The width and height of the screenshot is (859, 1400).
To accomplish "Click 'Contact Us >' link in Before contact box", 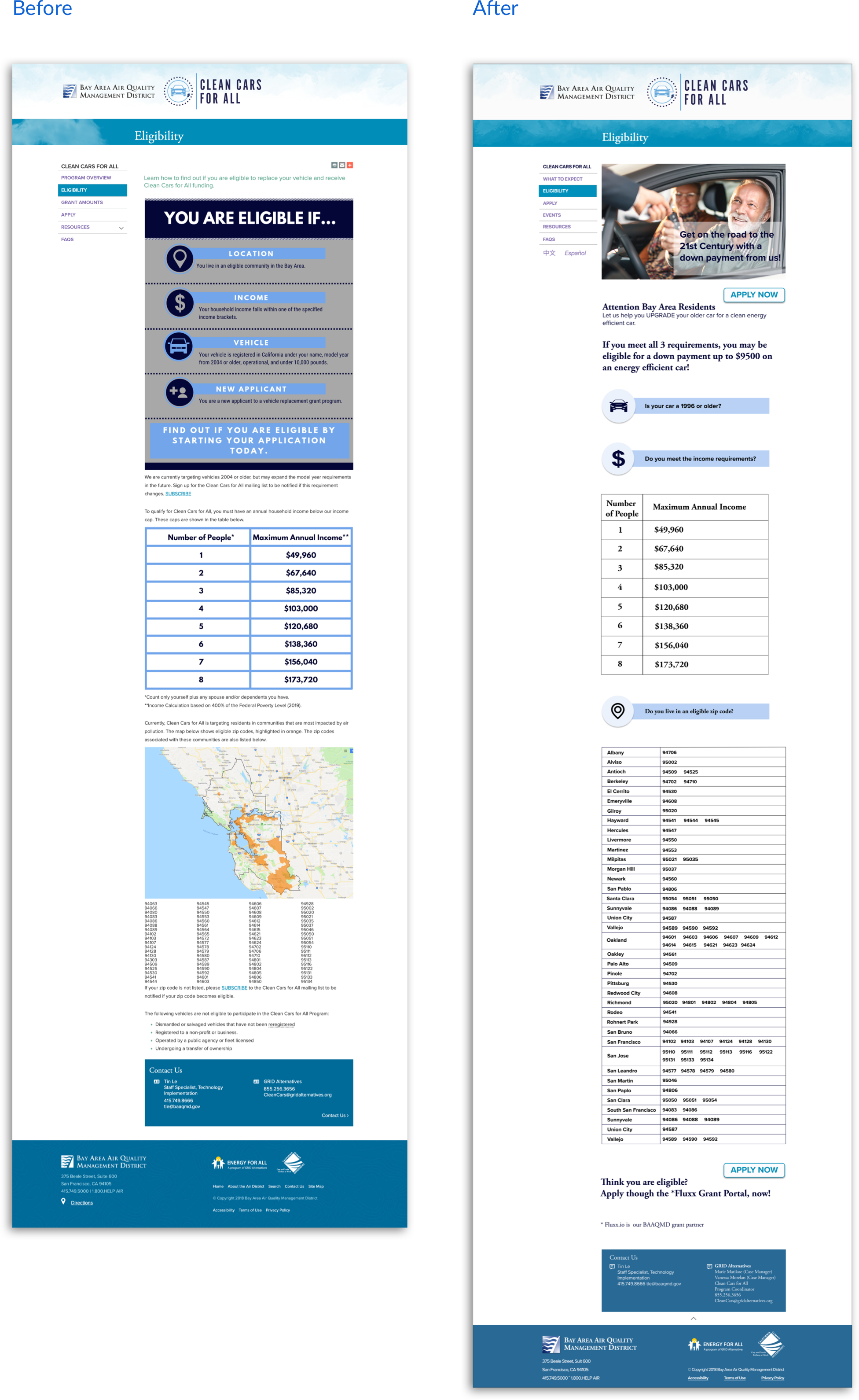I will pyautogui.click(x=335, y=1115).
